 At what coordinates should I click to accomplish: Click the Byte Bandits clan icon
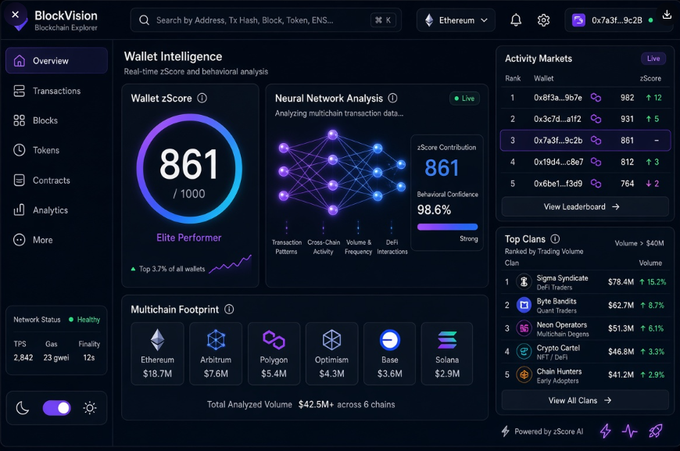coord(524,305)
